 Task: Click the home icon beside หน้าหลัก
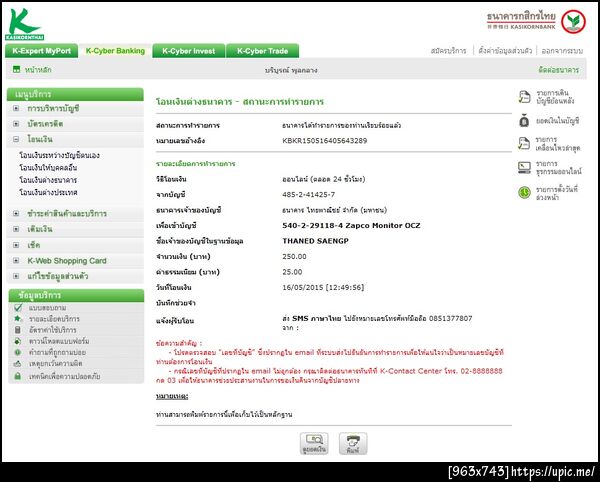(16, 69)
